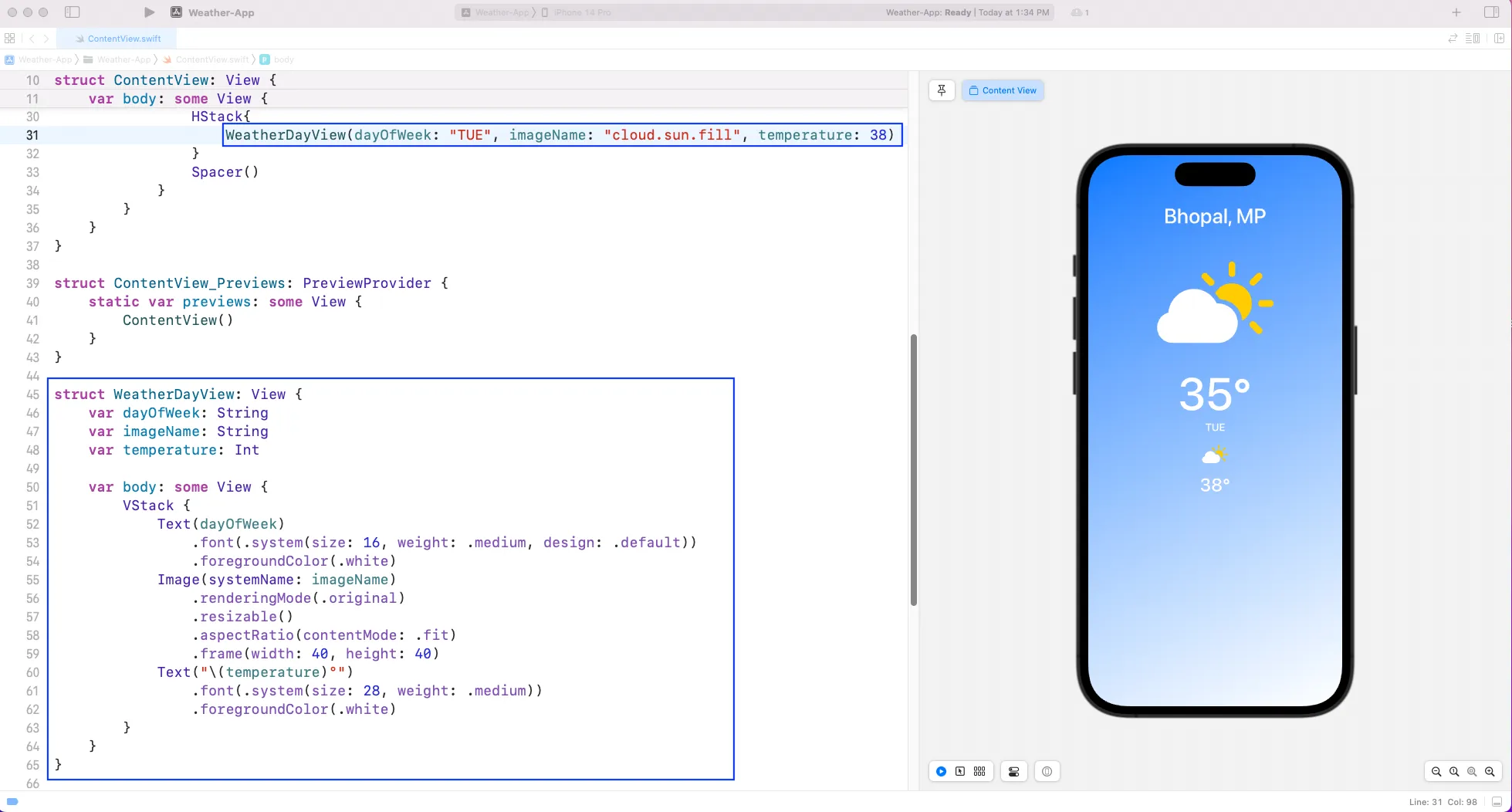Click struct WeatherDayView: View line
The height and width of the screenshot is (812, 1512).
178,394
